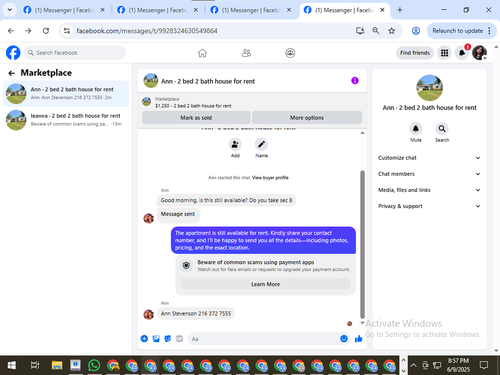Click browser back arrow
Image resolution: width=500 pixels, height=375 pixels.
point(11,31)
